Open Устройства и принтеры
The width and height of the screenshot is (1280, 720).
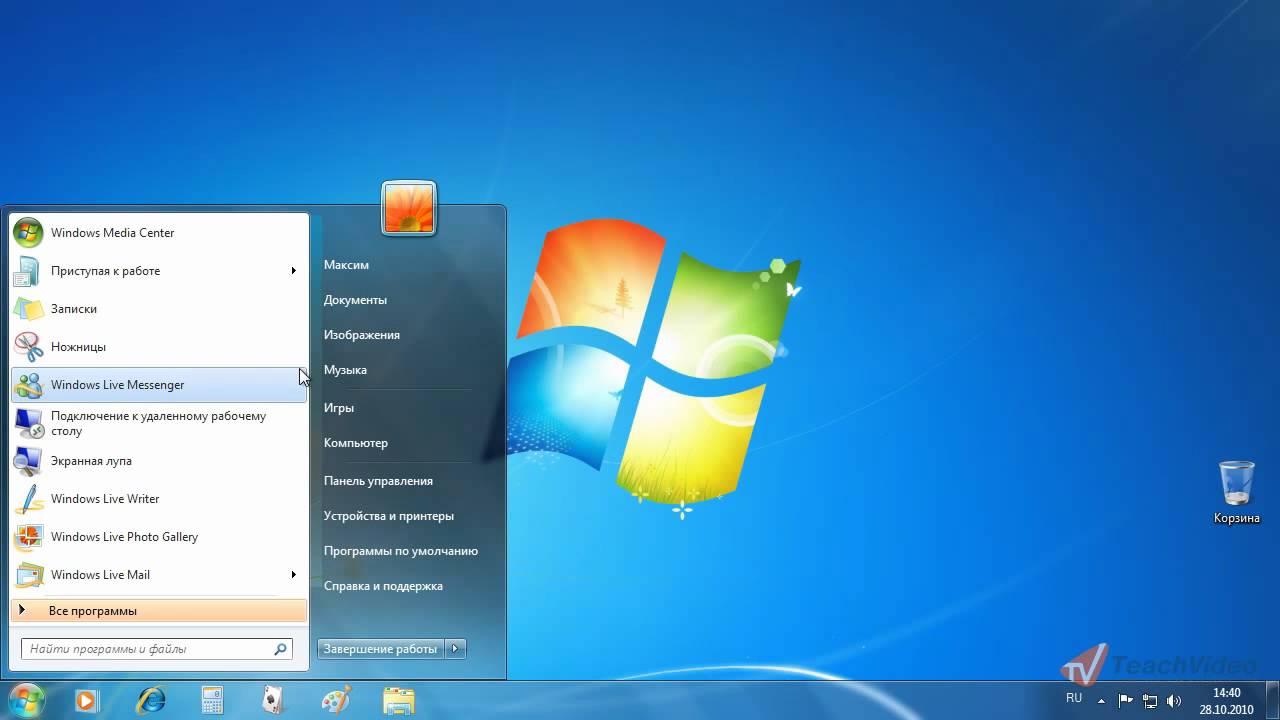click(x=389, y=516)
